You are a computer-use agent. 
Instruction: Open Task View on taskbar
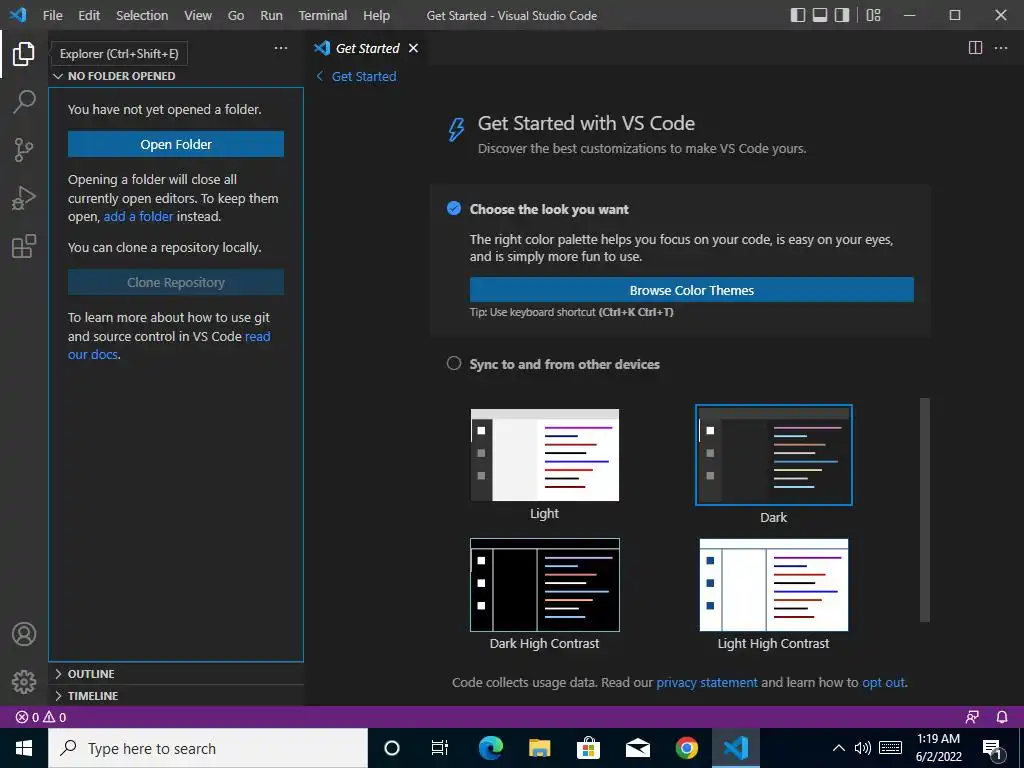[x=440, y=748]
